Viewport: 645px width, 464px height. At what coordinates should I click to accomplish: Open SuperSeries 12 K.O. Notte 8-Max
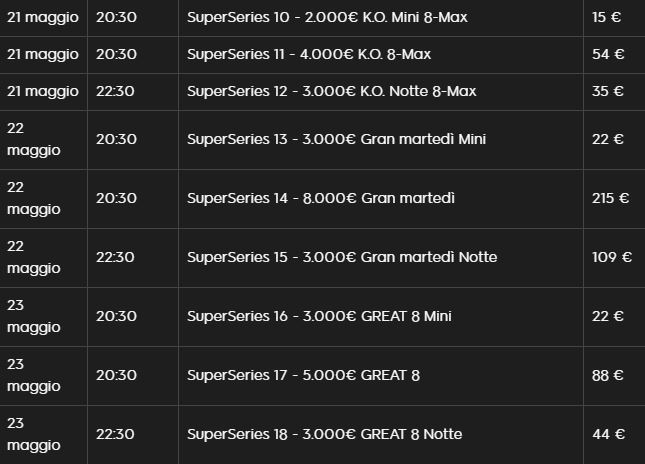tap(332, 91)
